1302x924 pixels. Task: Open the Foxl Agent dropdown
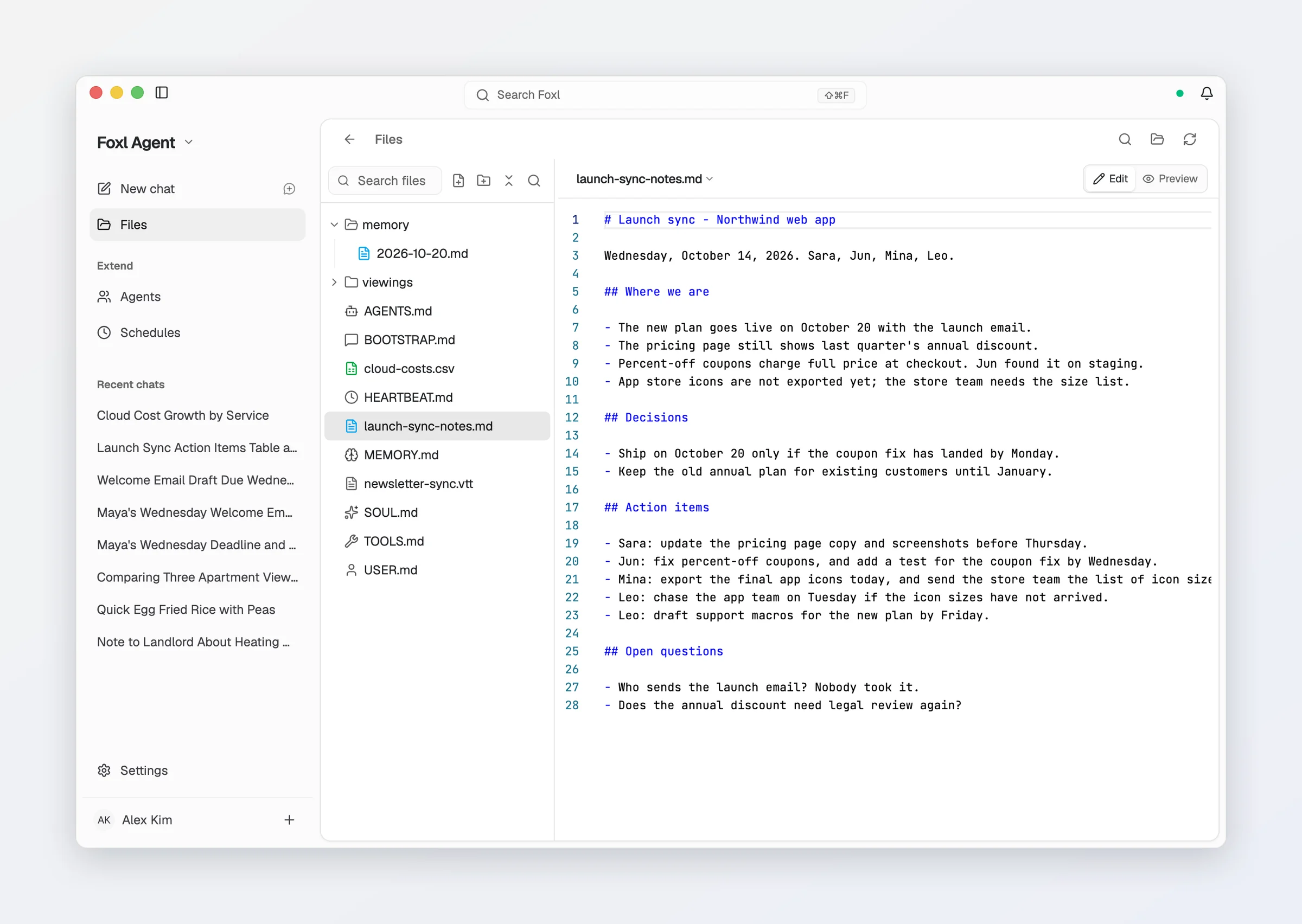tap(145, 142)
